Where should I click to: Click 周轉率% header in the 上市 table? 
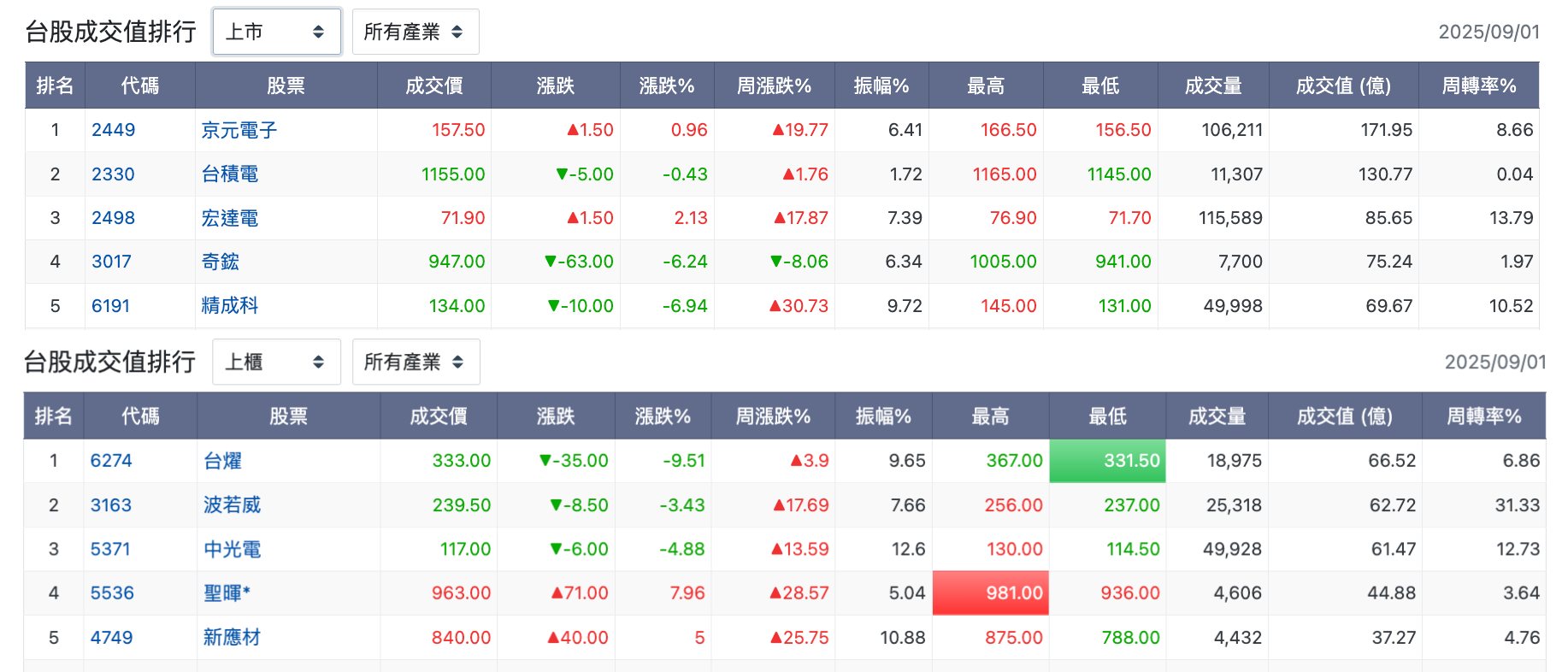[1479, 85]
